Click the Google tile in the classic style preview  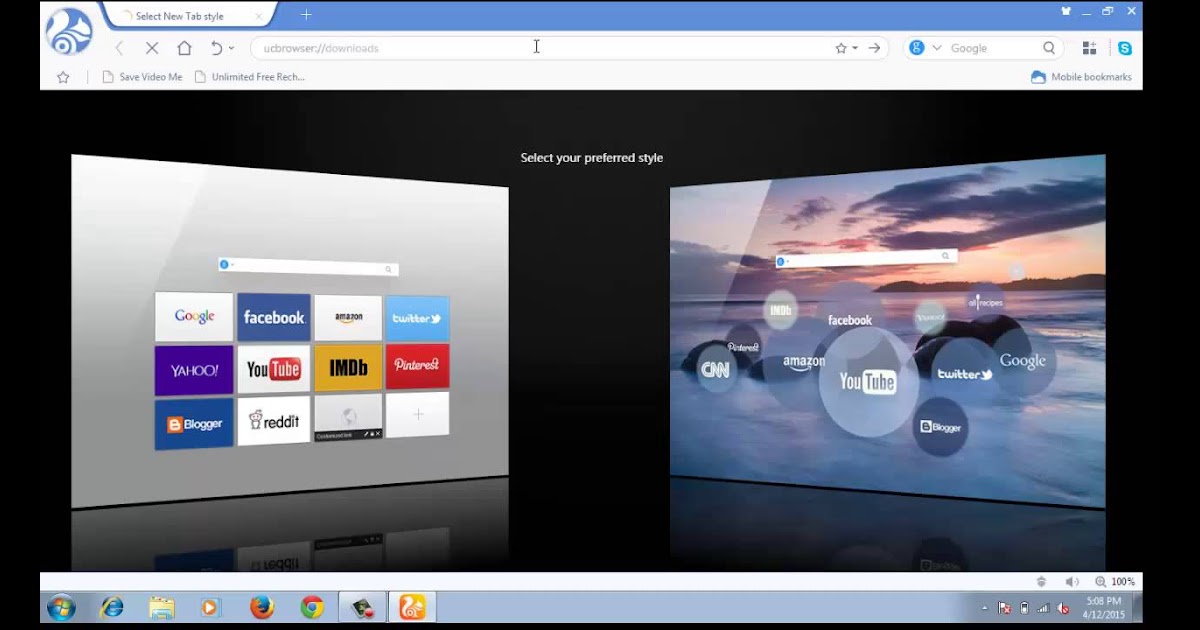tap(194, 317)
